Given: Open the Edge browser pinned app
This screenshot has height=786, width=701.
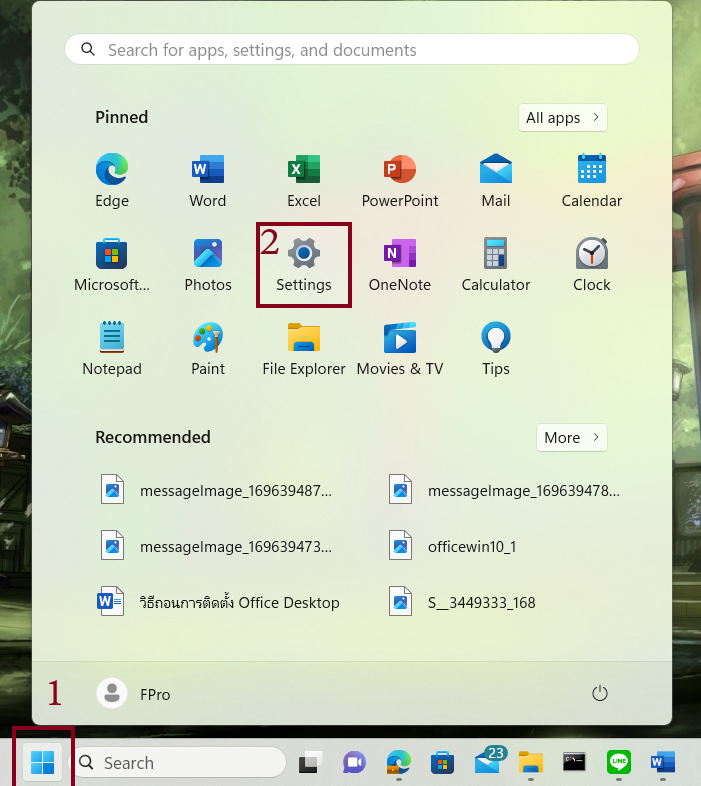Looking at the screenshot, I should [x=112, y=181].
